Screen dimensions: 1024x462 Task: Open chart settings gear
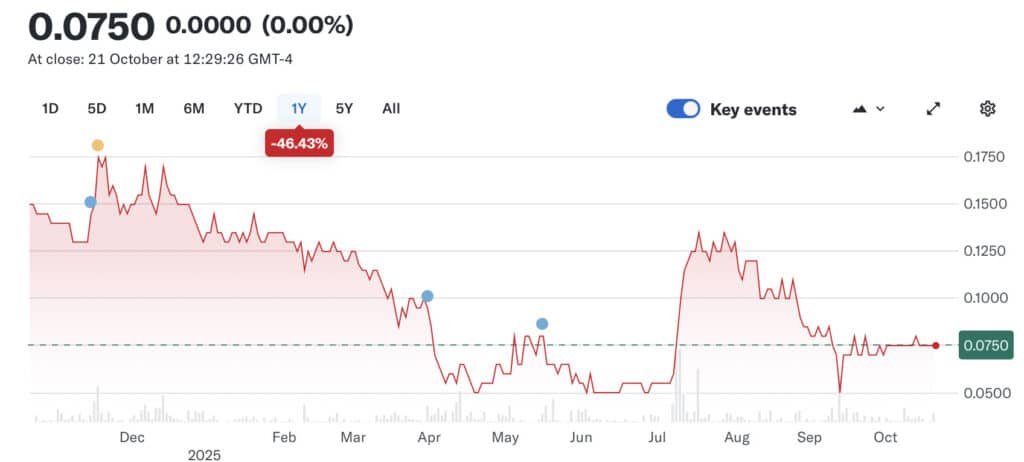pyautogui.click(x=987, y=109)
